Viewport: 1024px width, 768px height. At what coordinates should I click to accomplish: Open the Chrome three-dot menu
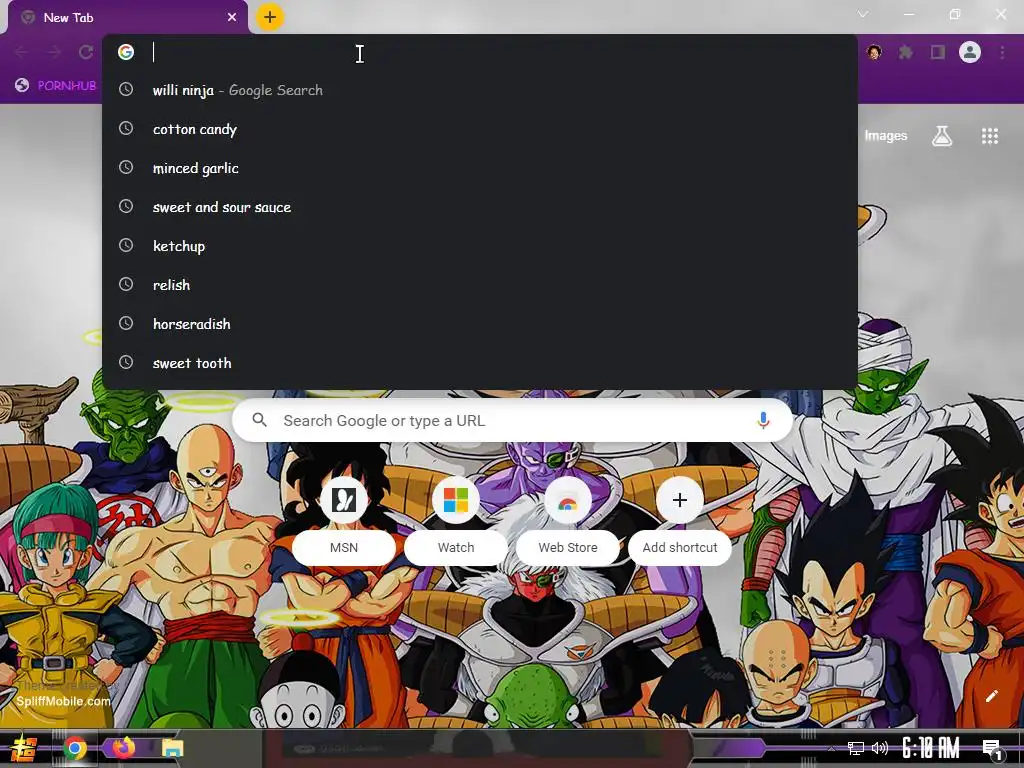pos(1002,52)
